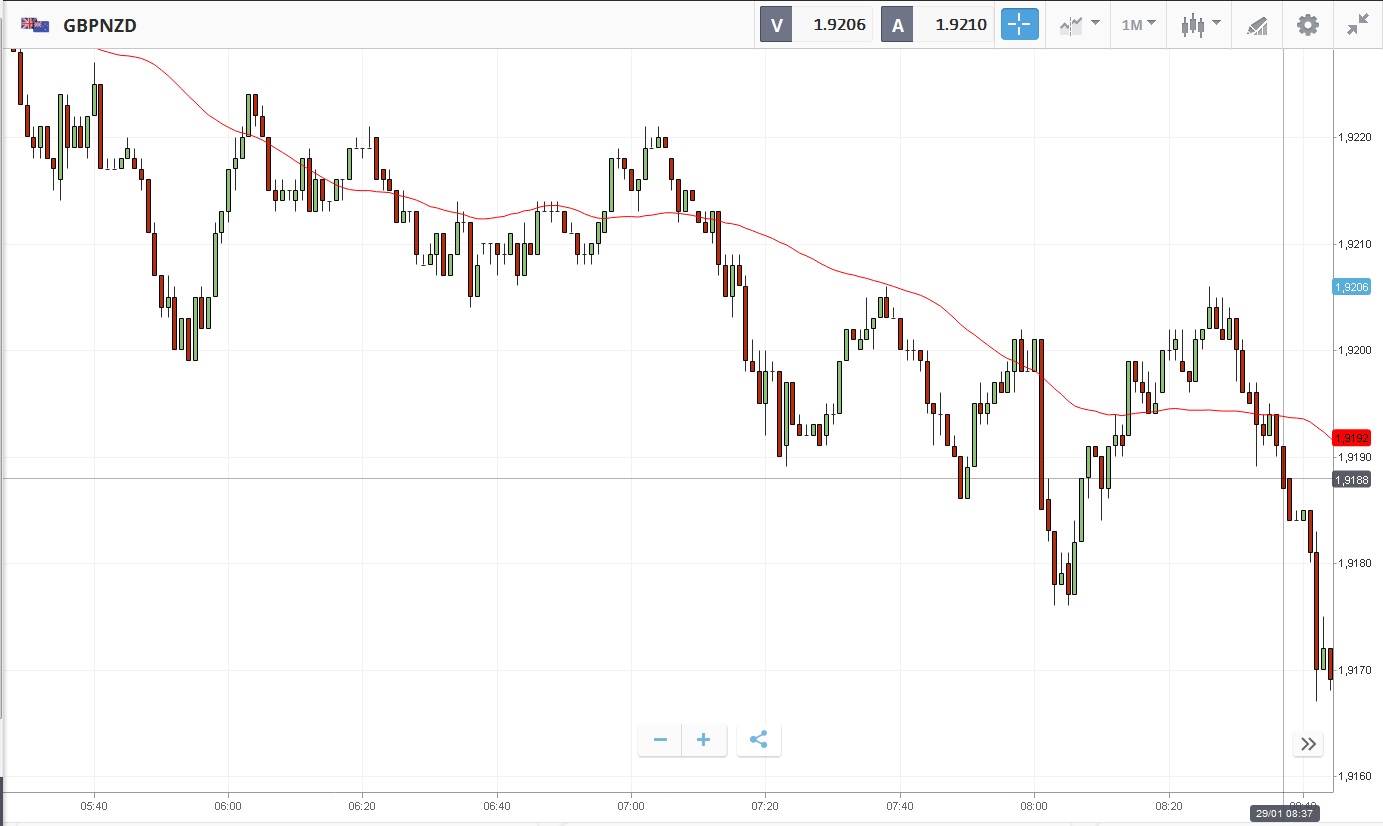The height and width of the screenshot is (826, 1383).
Task: Open chart settings gear icon
Action: click(1307, 25)
